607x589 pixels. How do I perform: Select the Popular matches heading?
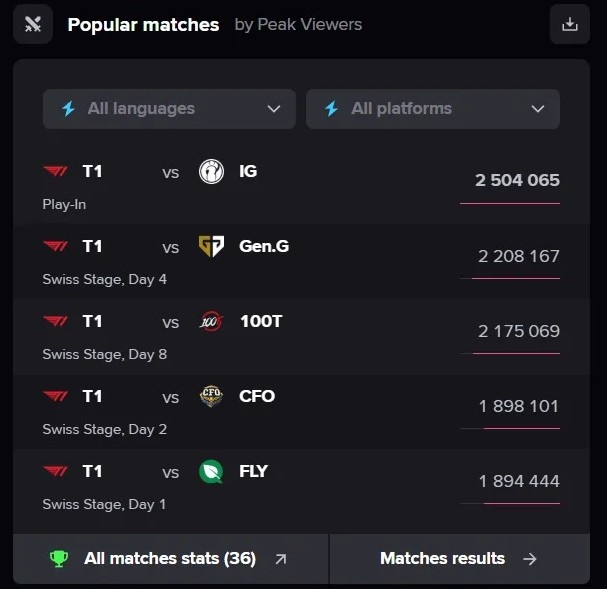[x=143, y=24]
